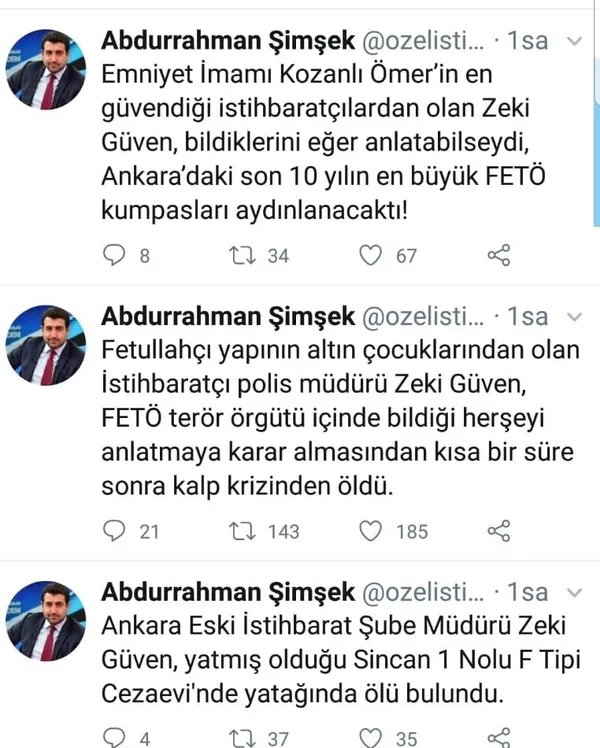Like the tweet with 35 likes
The image size is (600, 748).
tap(371, 738)
